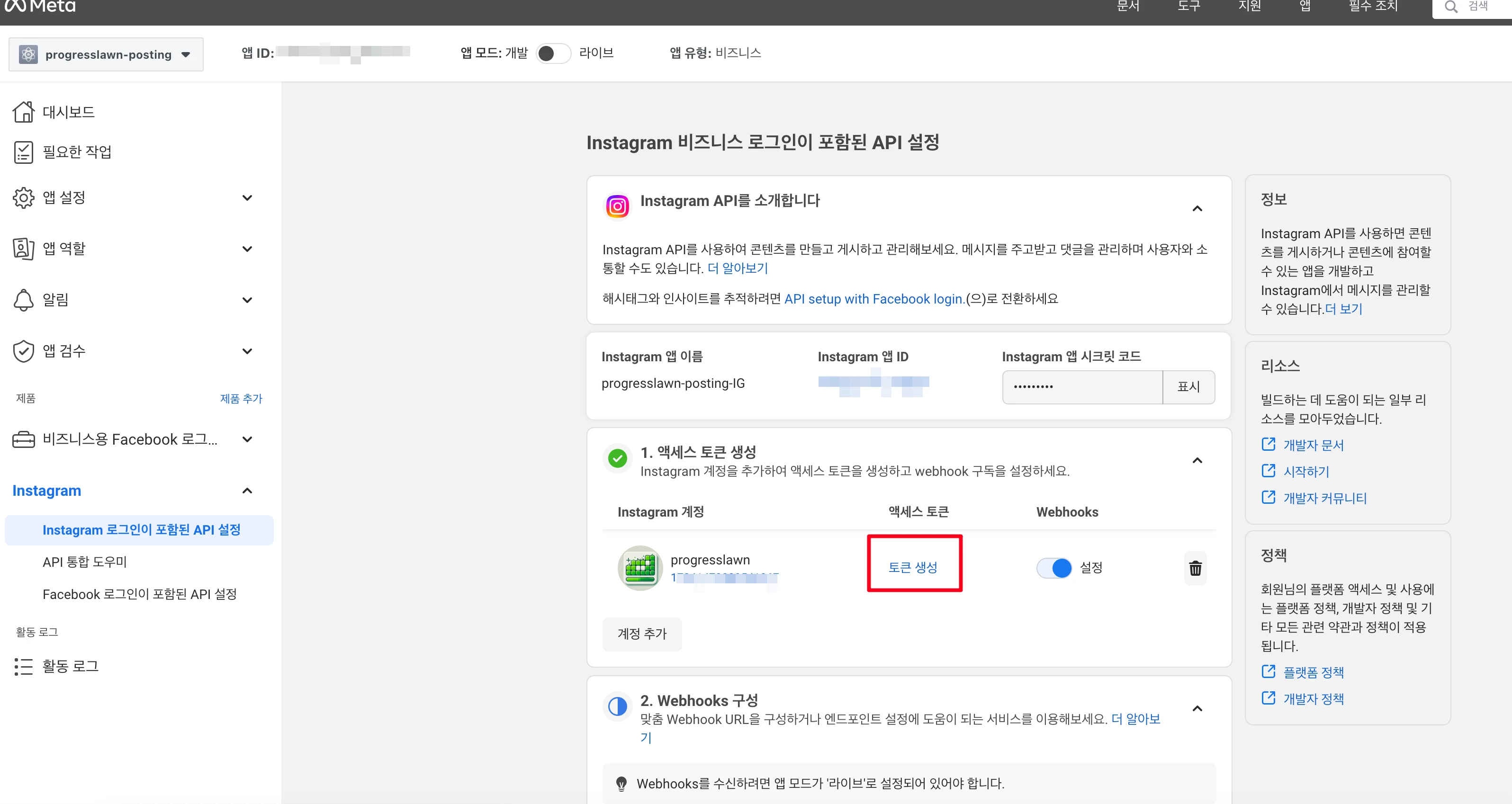Viewport: 1512px width, 804px height.
Task: Click the half-circle progress icon for Webhooks
Action: coord(618,706)
